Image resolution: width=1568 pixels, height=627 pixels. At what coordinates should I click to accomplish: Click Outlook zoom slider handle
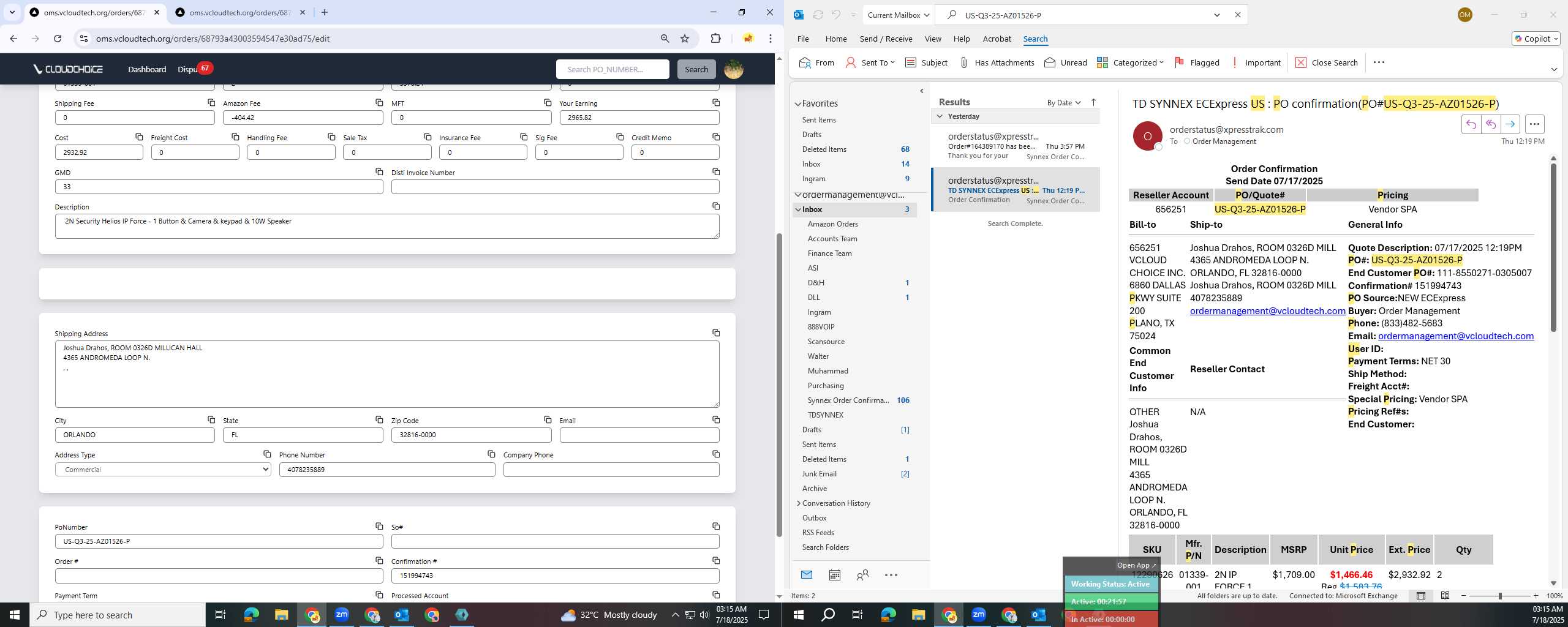point(1500,596)
